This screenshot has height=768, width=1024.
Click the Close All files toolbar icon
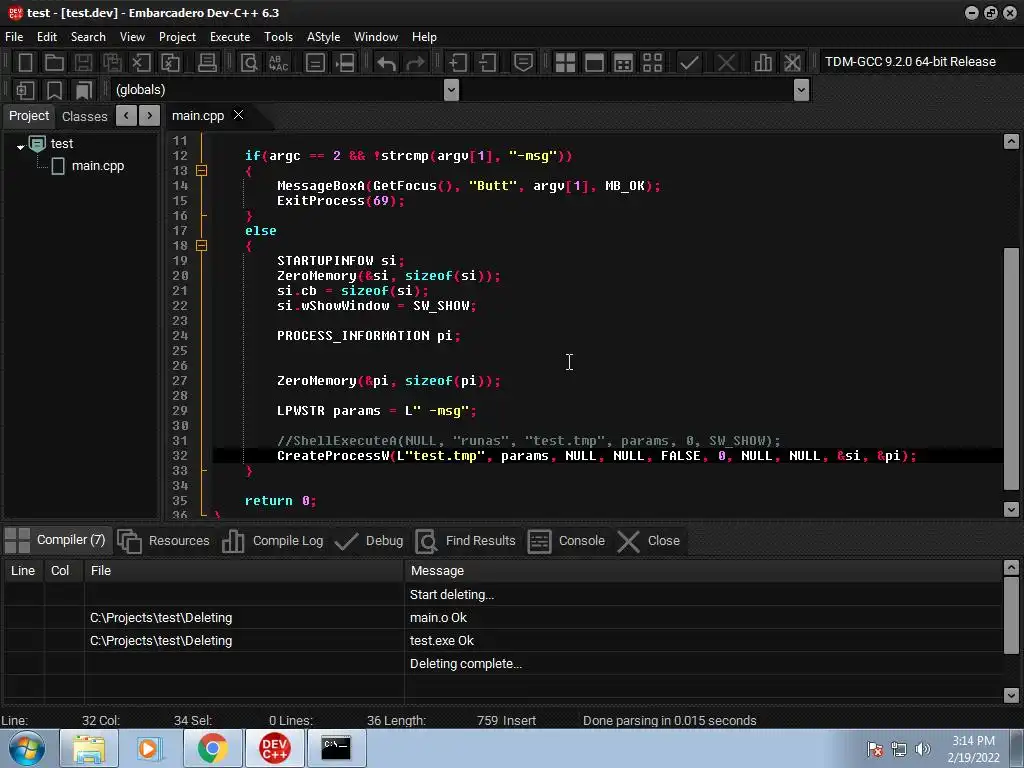[x=170, y=63]
